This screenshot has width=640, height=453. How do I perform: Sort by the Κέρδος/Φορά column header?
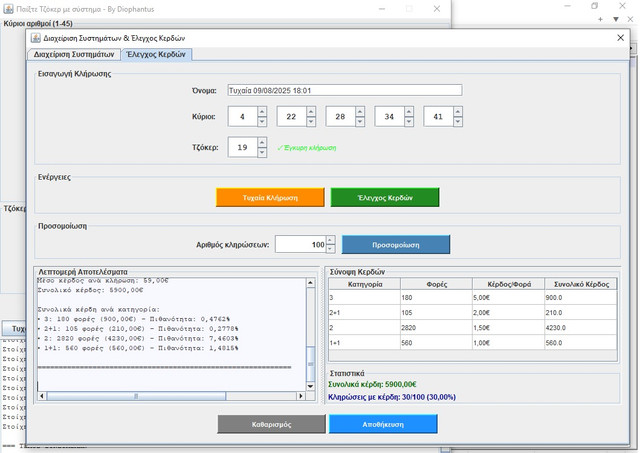coord(509,284)
